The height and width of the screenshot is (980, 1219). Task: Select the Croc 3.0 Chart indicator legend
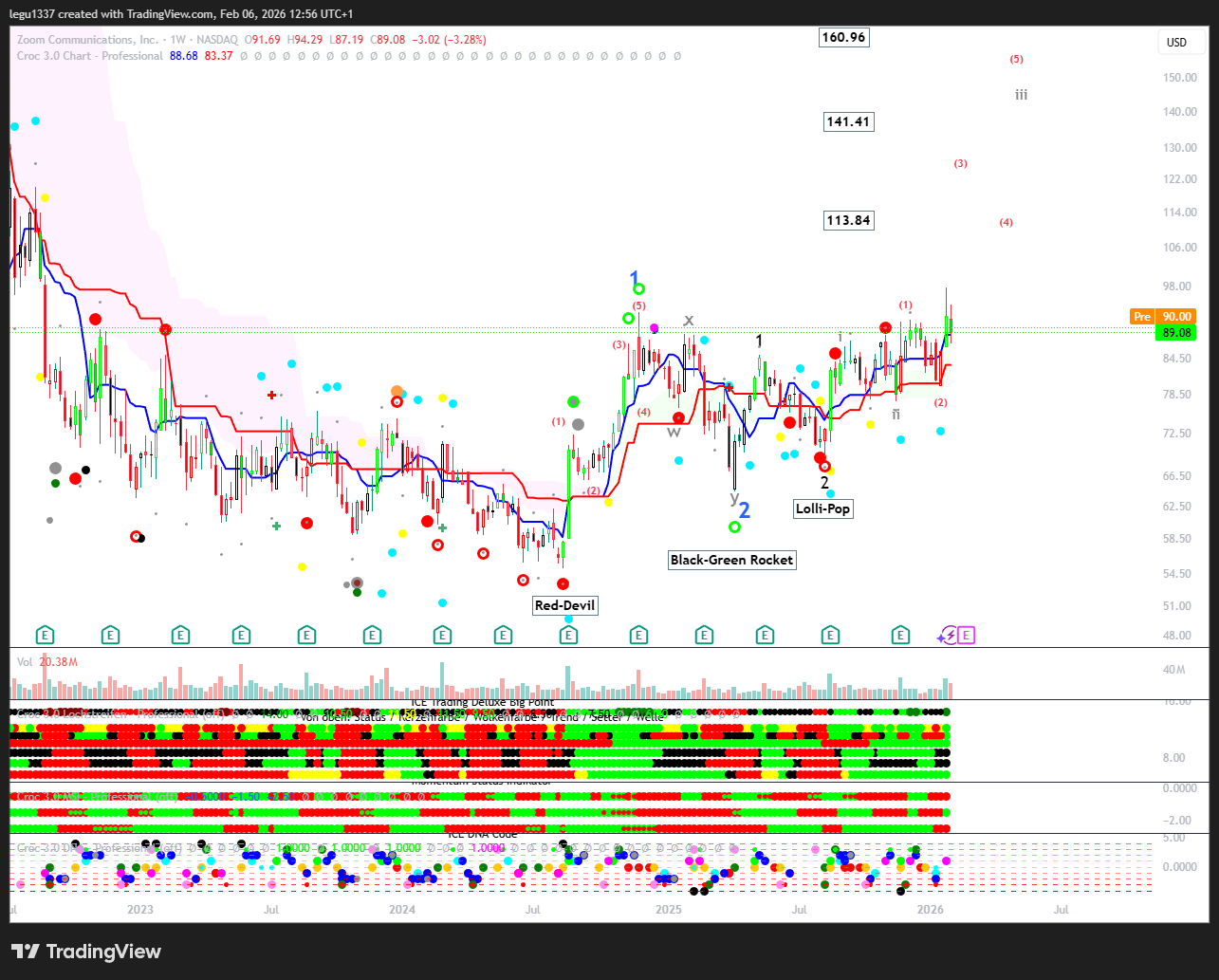pos(90,56)
